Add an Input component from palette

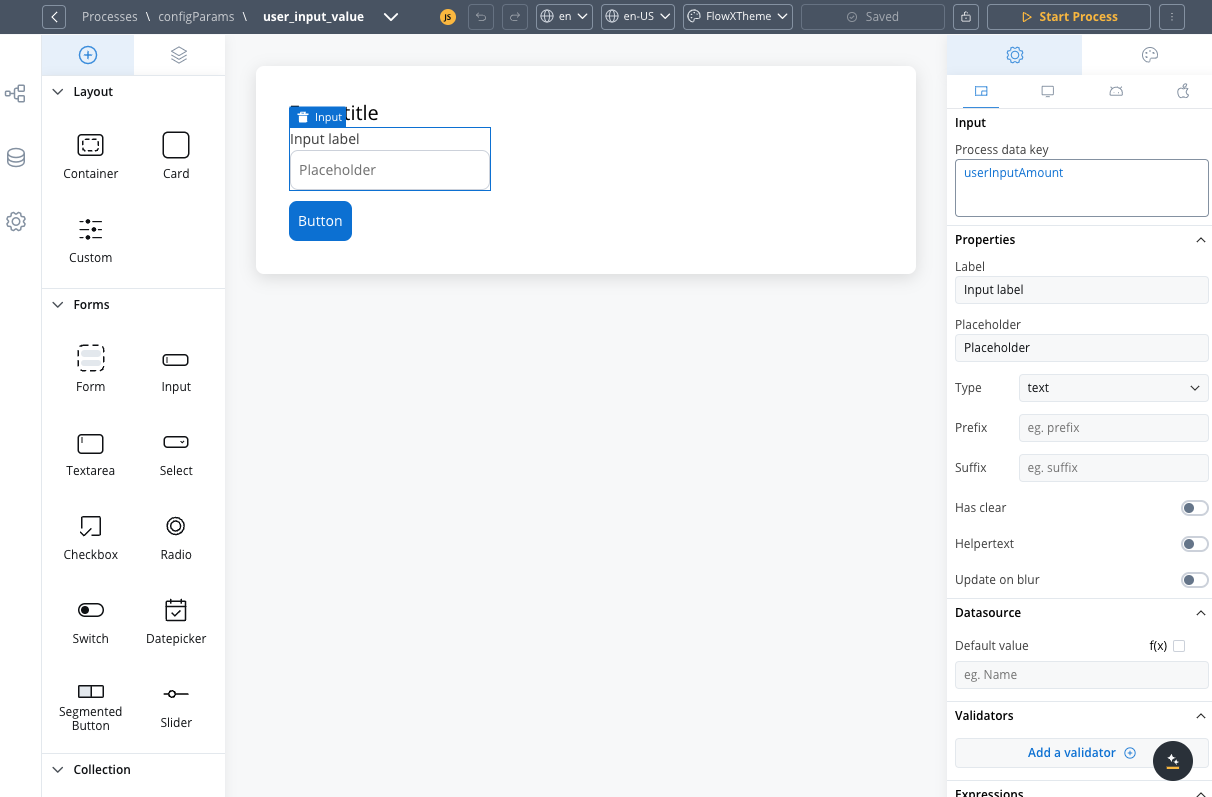(176, 370)
